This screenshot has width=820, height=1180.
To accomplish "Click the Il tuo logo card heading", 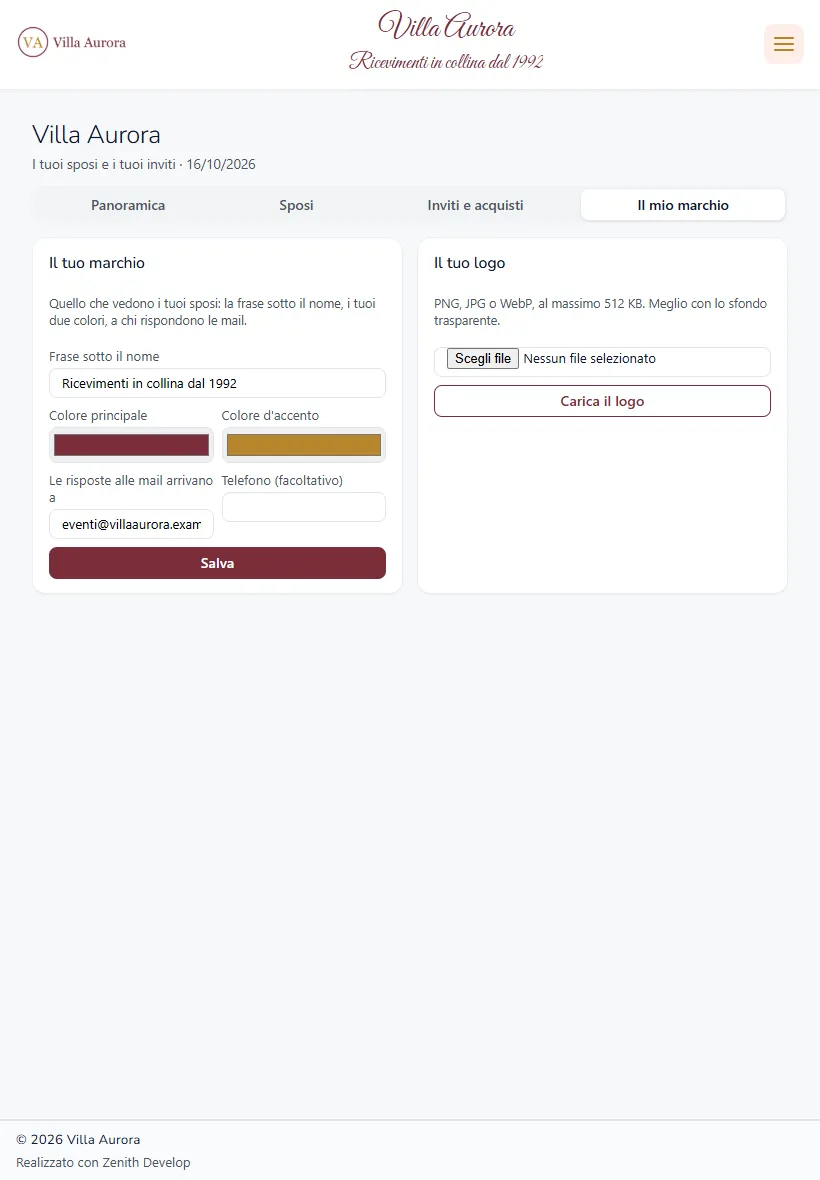I will click(469, 263).
